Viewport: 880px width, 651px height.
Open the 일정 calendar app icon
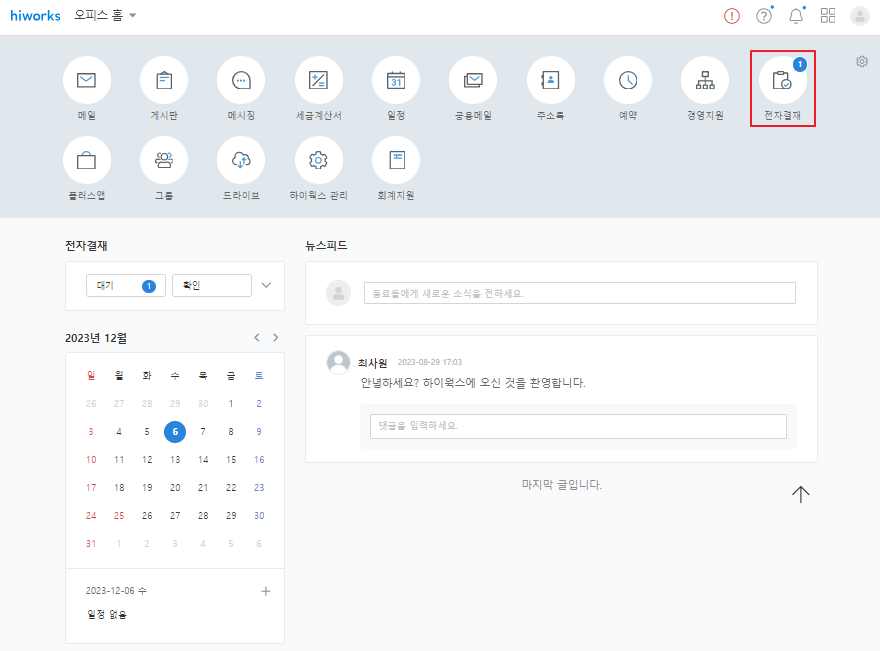point(396,80)
